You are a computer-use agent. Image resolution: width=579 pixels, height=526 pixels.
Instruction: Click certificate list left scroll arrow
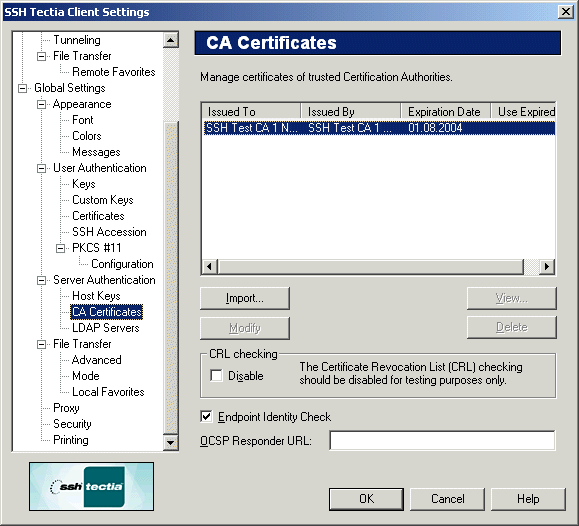click(209, 266)
